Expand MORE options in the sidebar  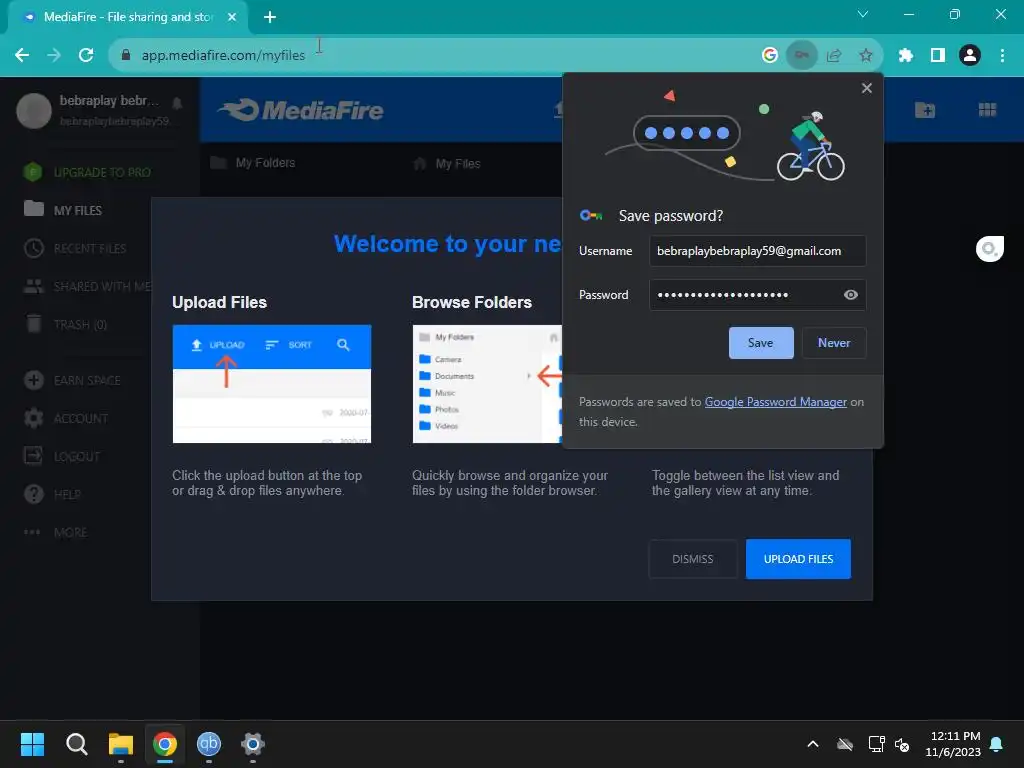pos(56,532)
